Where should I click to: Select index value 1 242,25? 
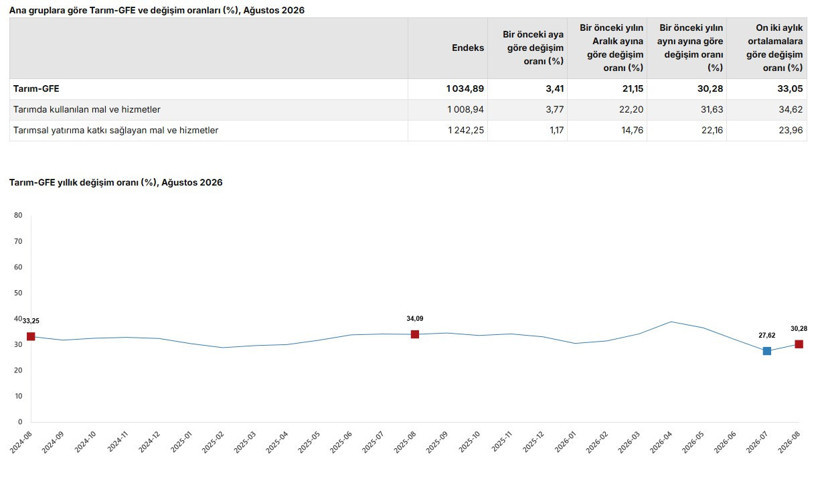click(x=466, y=130)
